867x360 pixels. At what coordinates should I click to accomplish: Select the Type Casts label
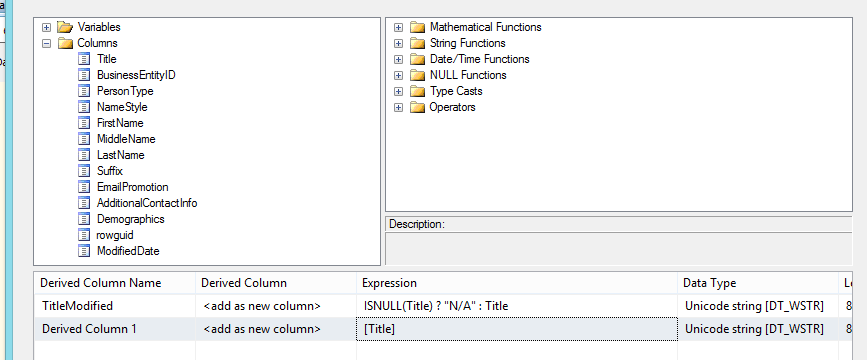tap(456, 91)
